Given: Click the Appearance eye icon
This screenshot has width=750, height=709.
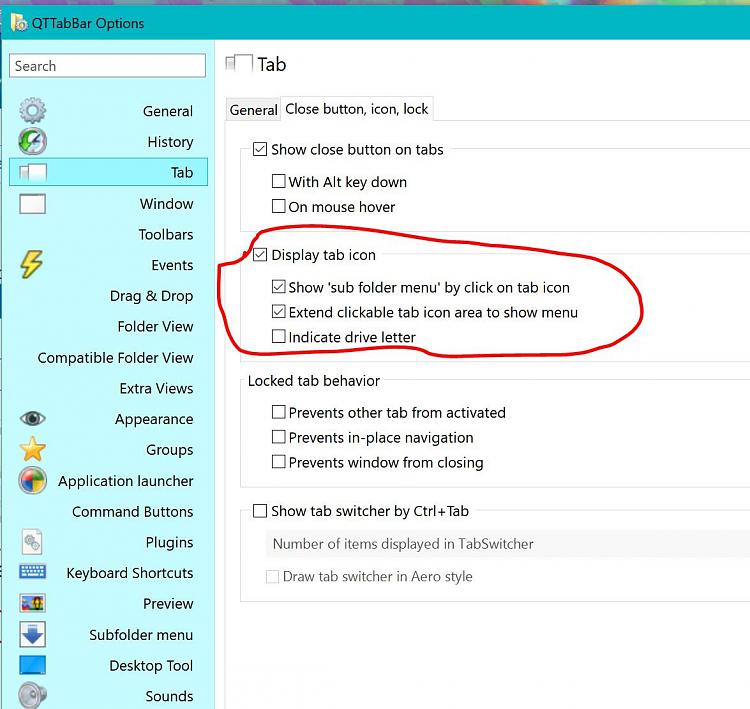Looking at the screenshot, I should tap(33, 419).
